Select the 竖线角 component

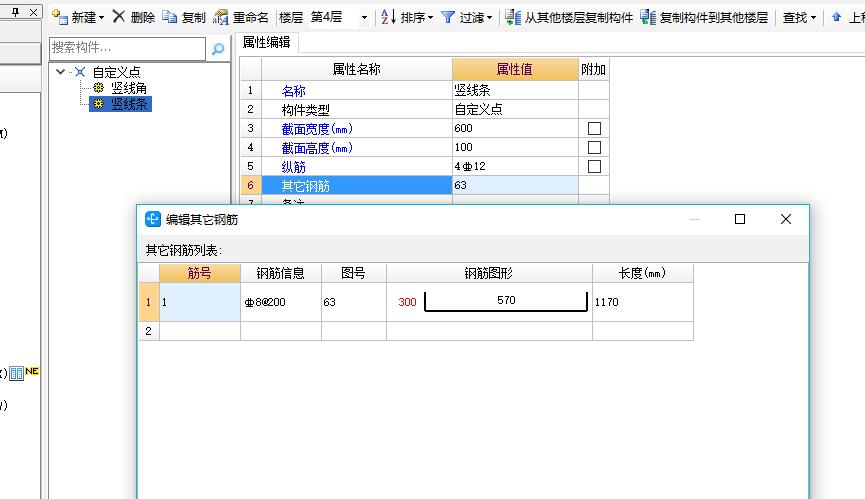click(129, 88)
